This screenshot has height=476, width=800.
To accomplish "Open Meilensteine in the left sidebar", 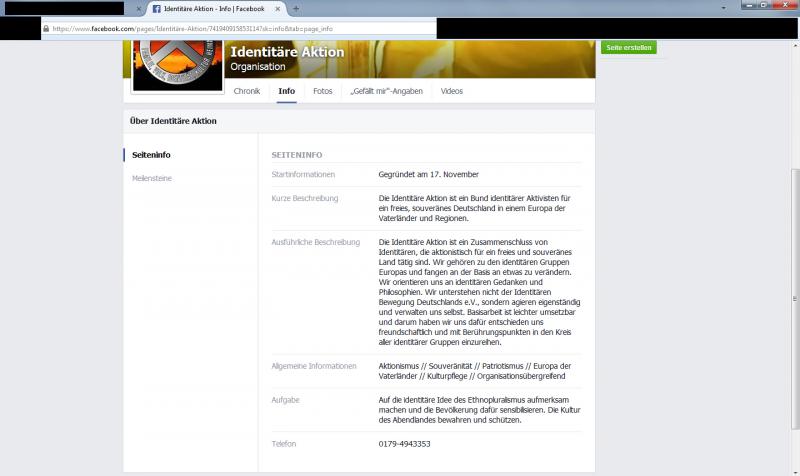I will point(152,178).
